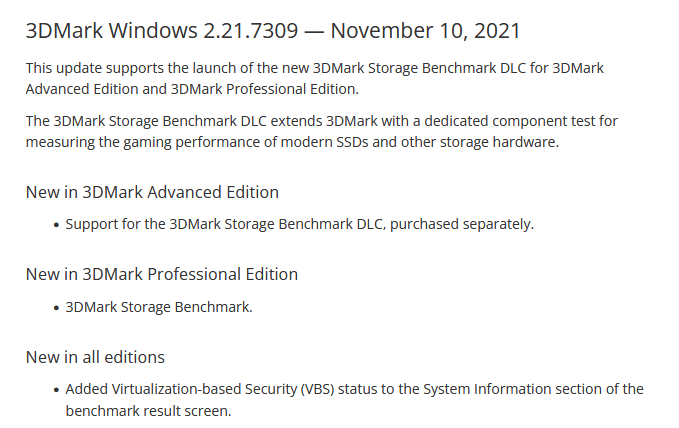Viewport: 679px width, 428px height.
Task: Click the 3DMark Windows 2.21.7309 release heading
Action: coord(273,31)
